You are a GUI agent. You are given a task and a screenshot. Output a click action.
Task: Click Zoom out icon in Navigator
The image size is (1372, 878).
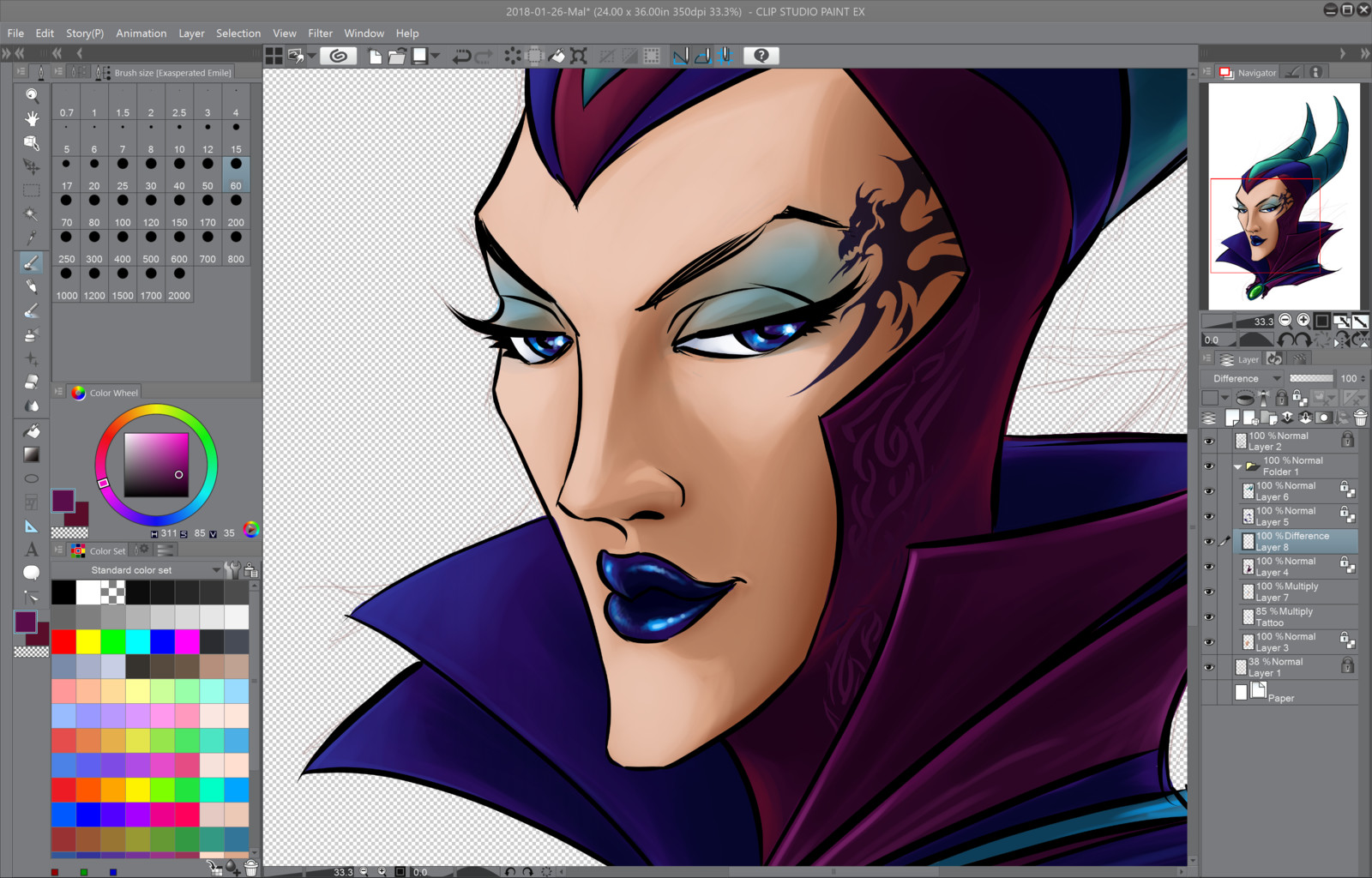point(1285,321)
